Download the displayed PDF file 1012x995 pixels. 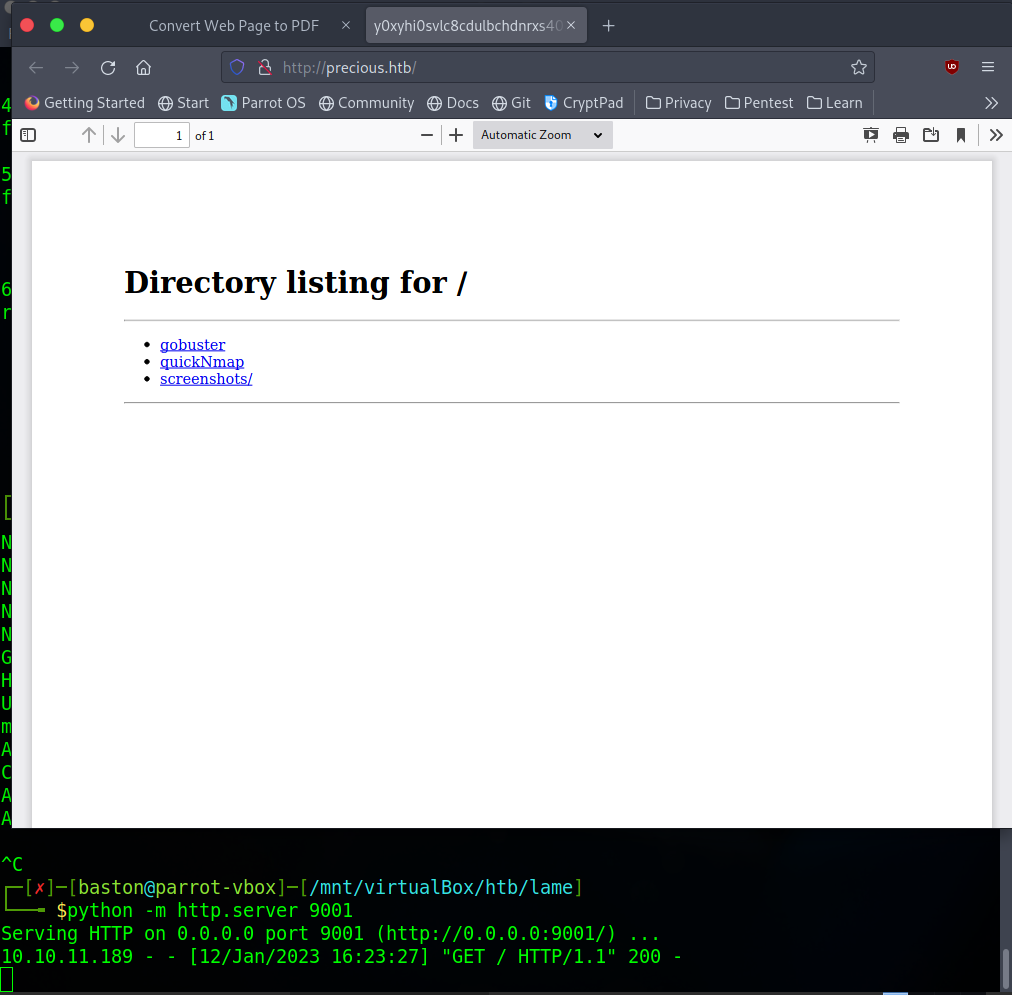(x=931, y=134)
